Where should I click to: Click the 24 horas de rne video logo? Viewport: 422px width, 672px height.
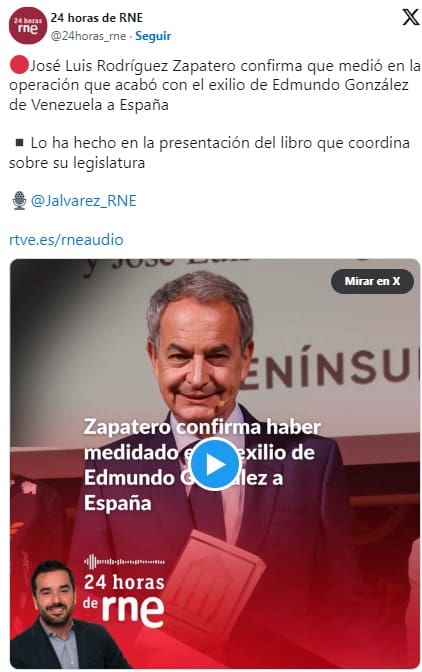pyautogui.click(x=124, y=600)
